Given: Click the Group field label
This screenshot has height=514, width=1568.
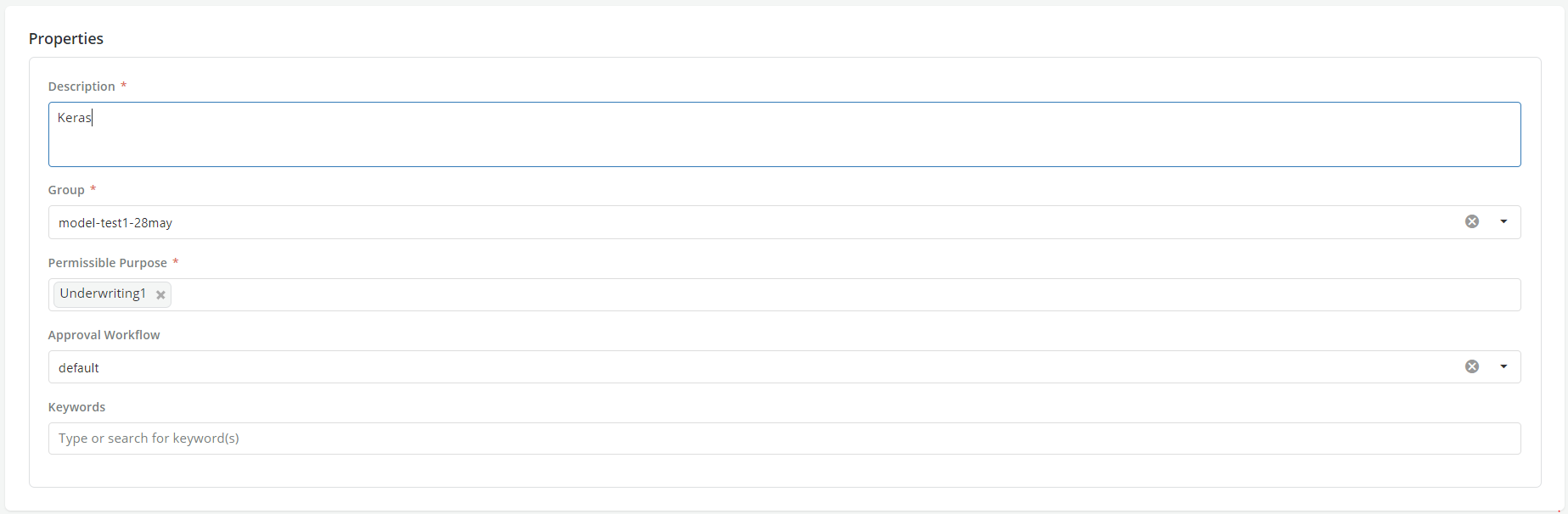Looking at the screenshot, I should 66,190.
